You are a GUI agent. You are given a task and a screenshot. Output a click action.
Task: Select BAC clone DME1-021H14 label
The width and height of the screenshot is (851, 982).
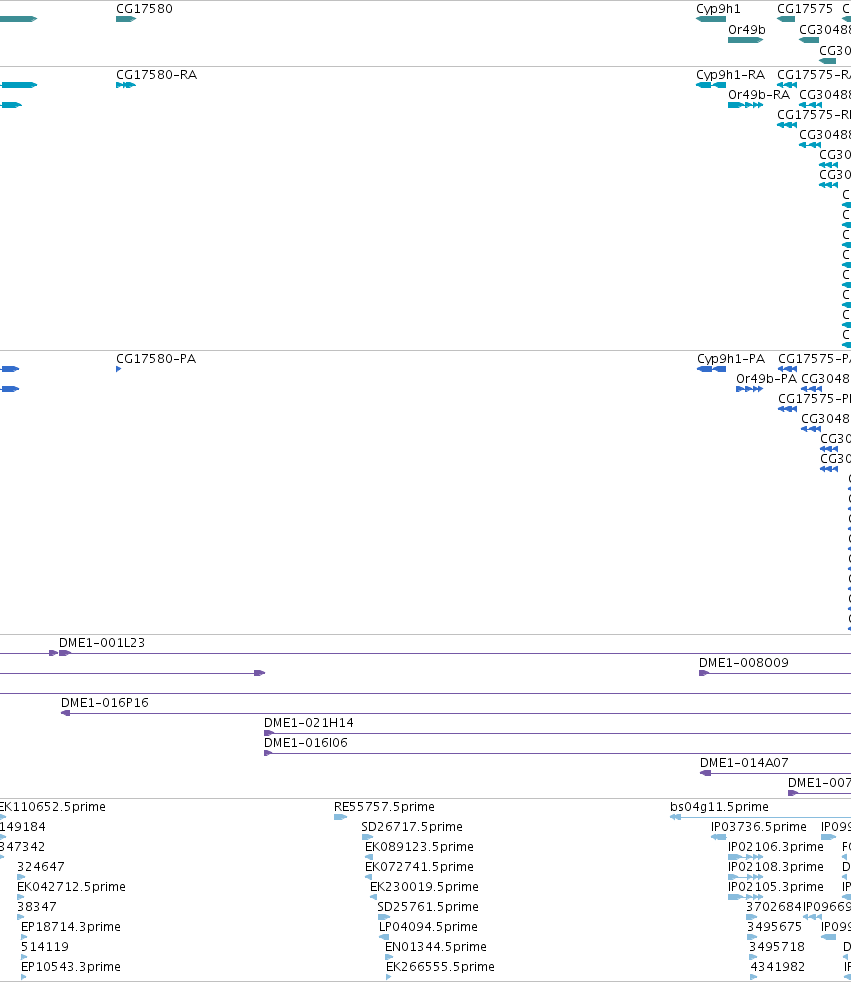[309, 723]
